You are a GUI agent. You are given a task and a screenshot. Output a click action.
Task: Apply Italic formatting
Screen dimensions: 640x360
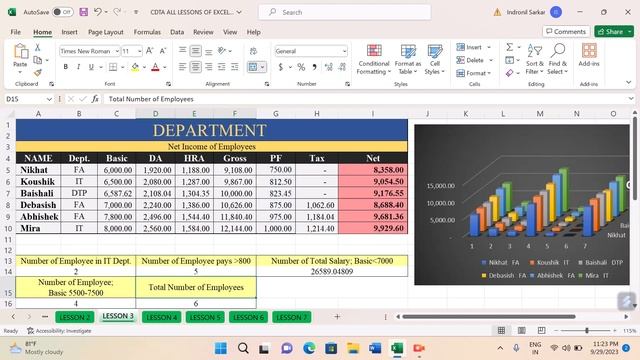[x=78, y=67]
